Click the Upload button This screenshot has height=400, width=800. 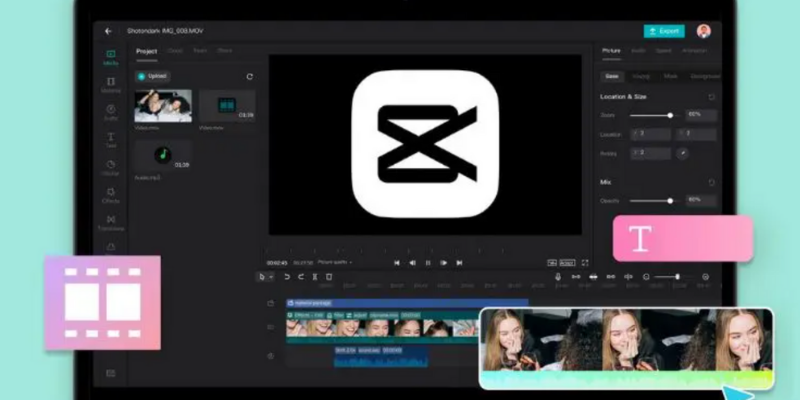153,77
